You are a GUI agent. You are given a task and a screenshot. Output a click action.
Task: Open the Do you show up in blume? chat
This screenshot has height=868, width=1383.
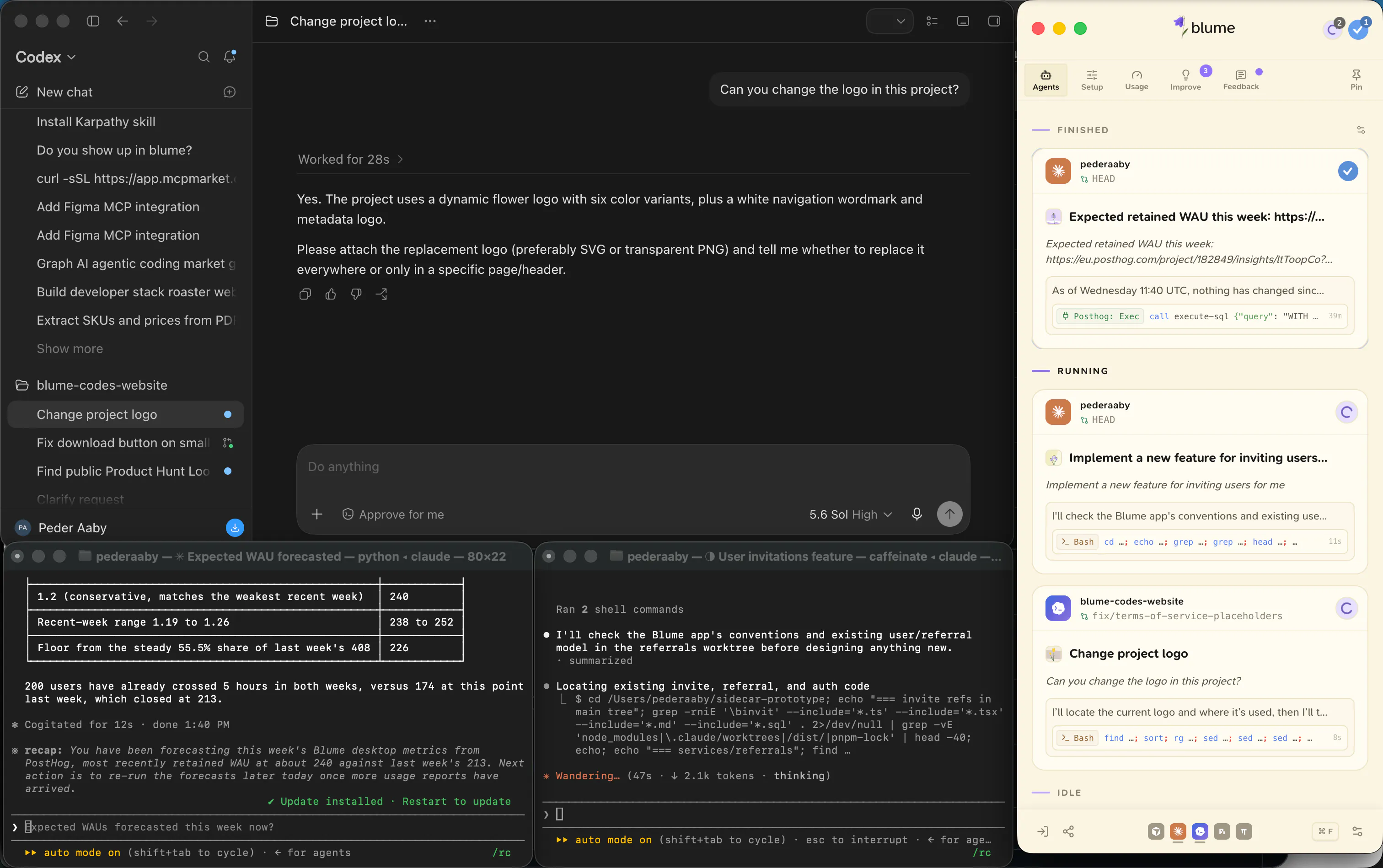click(x=114, y=150)
